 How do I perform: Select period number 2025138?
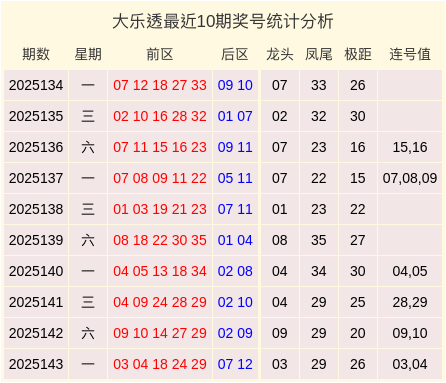pyautogui.click(x=36, y=209)
